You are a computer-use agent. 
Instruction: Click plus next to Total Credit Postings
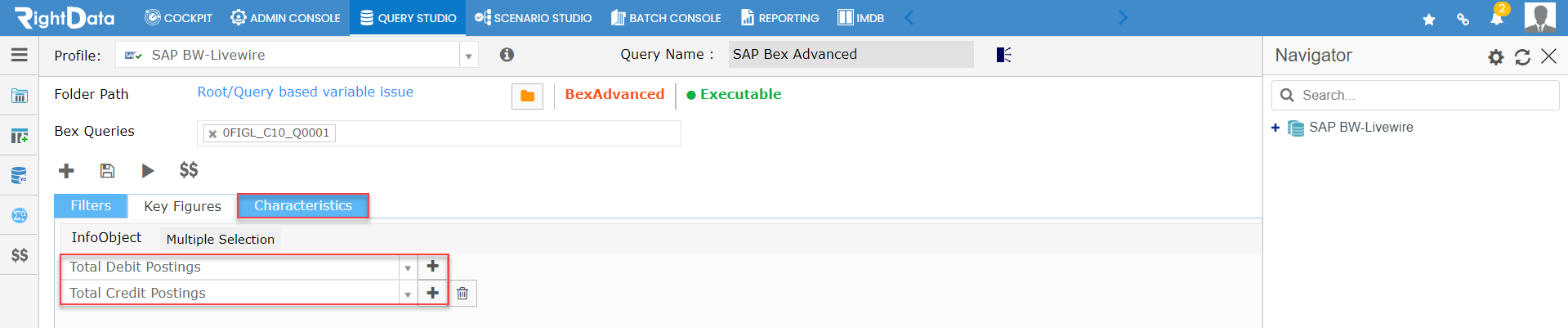coord(432,293)
